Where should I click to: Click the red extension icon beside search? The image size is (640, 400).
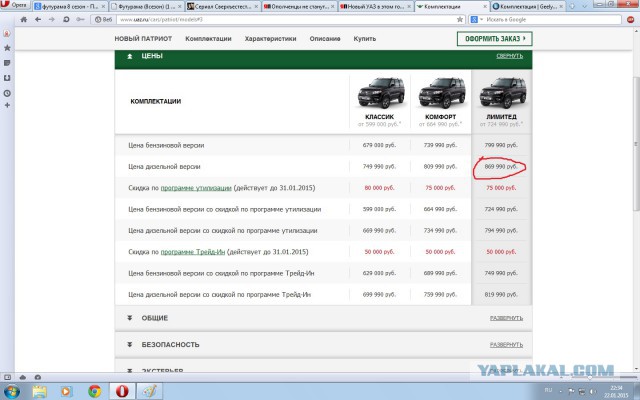click(631, 20)
